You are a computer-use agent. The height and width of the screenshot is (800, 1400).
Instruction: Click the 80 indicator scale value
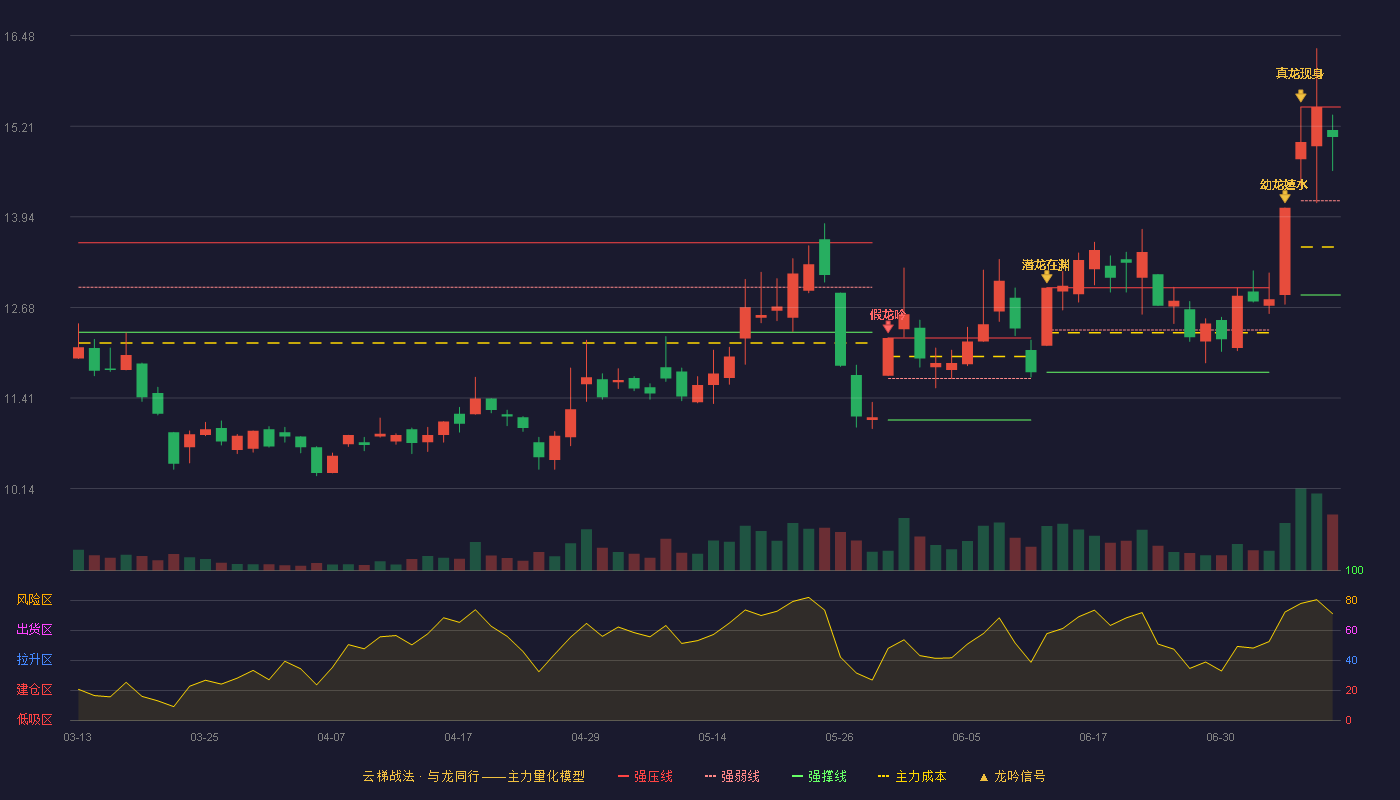[x=1351, y=600]
